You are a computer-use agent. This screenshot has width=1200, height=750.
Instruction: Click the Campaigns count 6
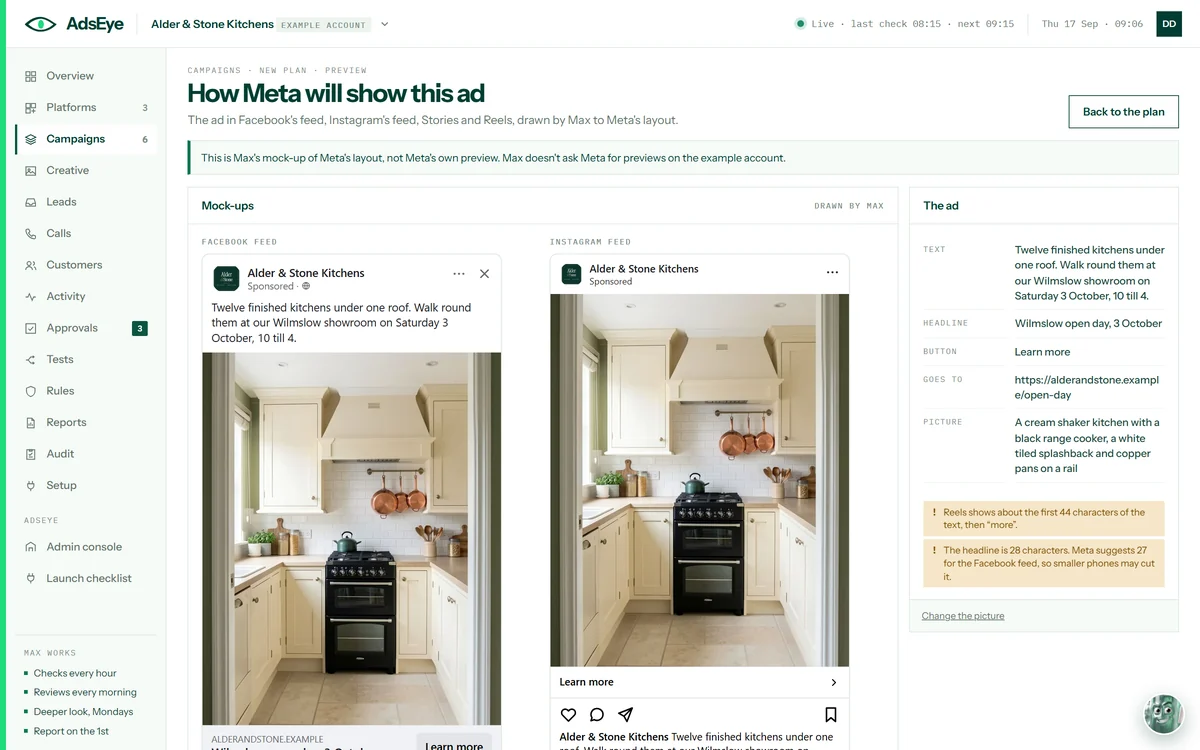(x=145, y=139)
